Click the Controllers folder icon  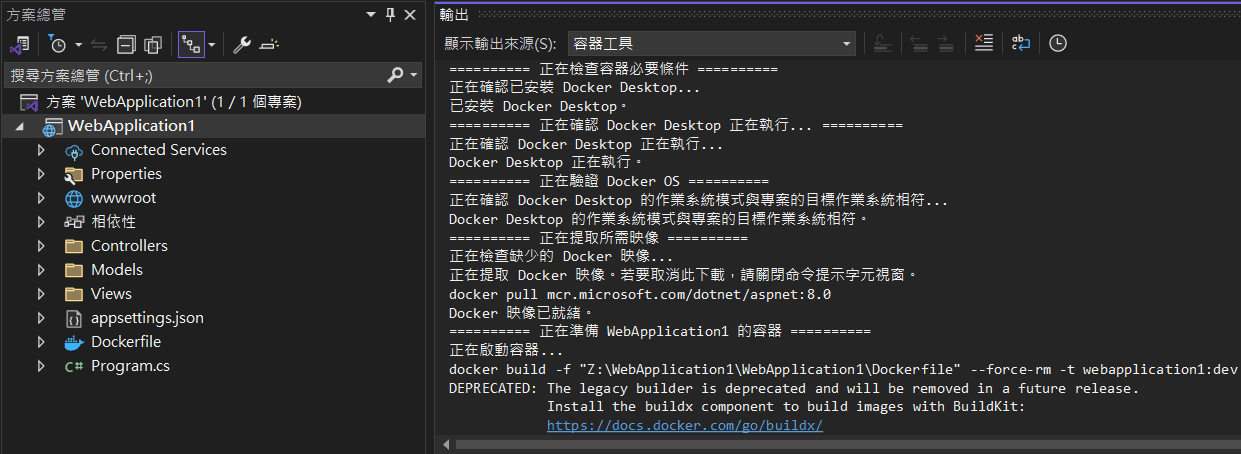click(x=73, y=246)
